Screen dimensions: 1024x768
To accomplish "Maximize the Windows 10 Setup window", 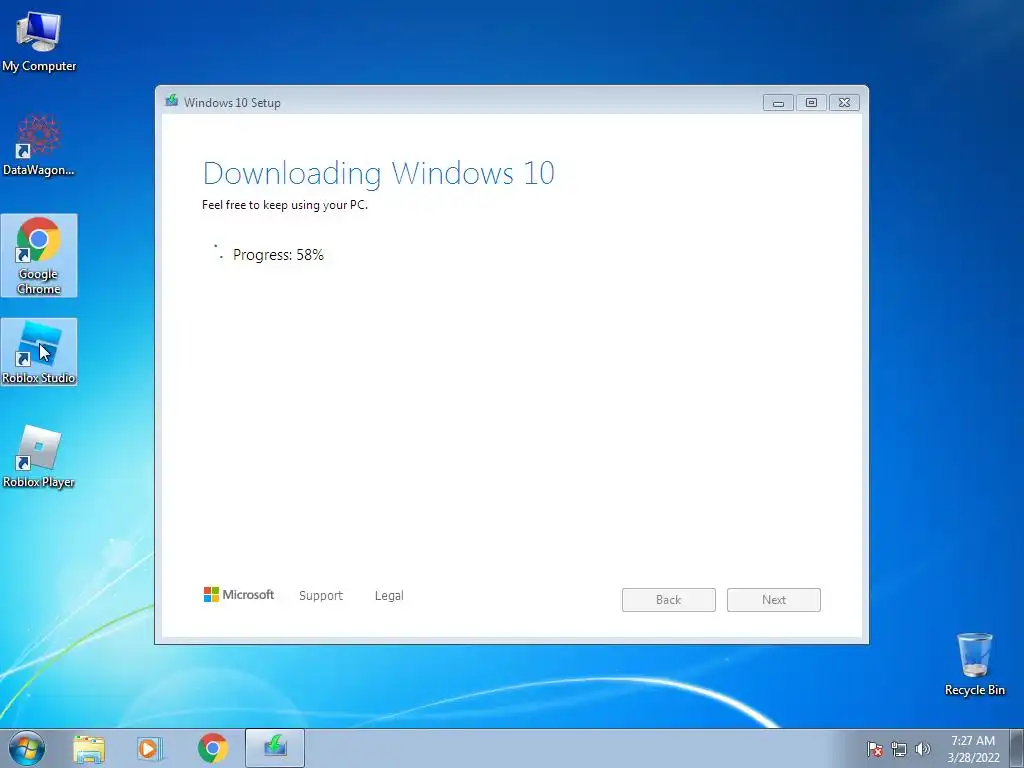I will (x=811, y=103).
